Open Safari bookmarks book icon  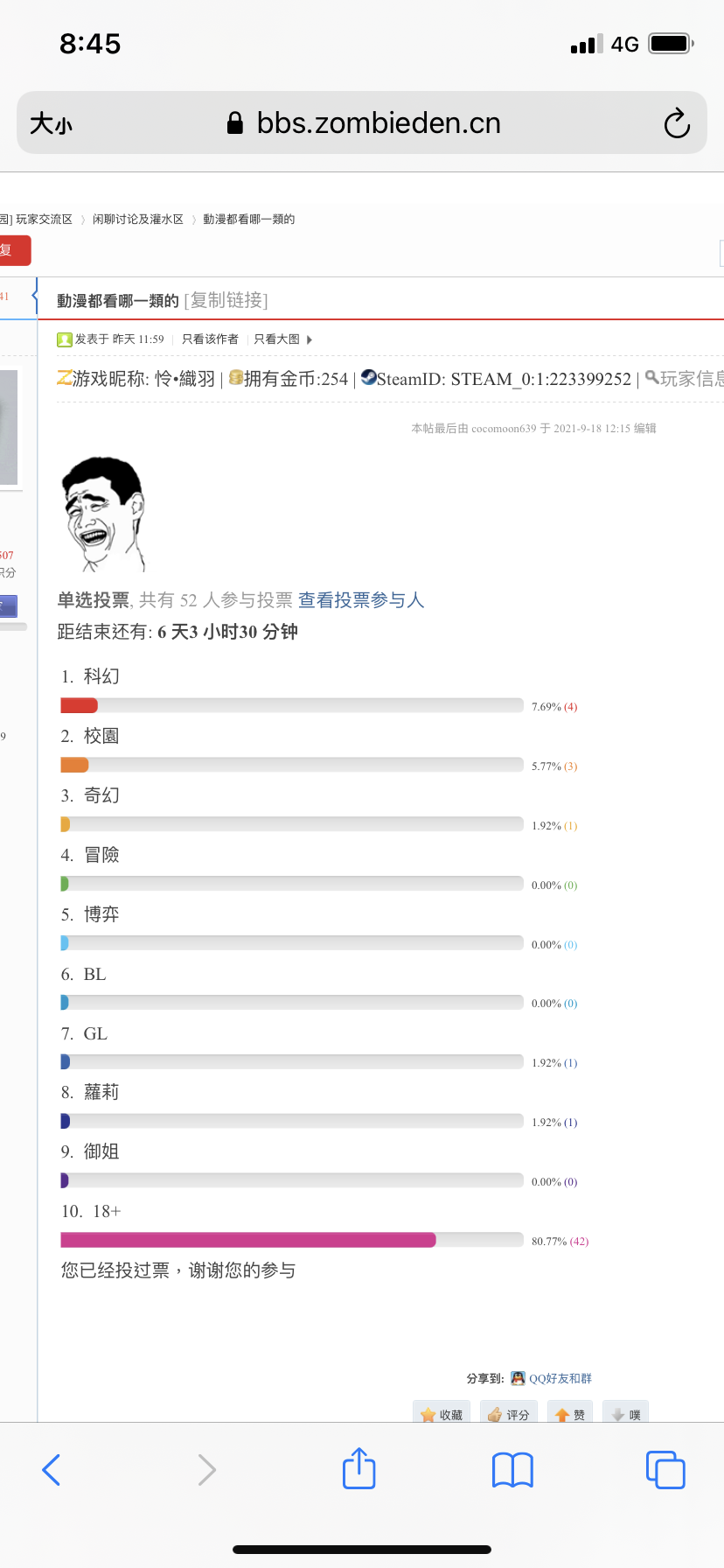tap(512, 1470)
